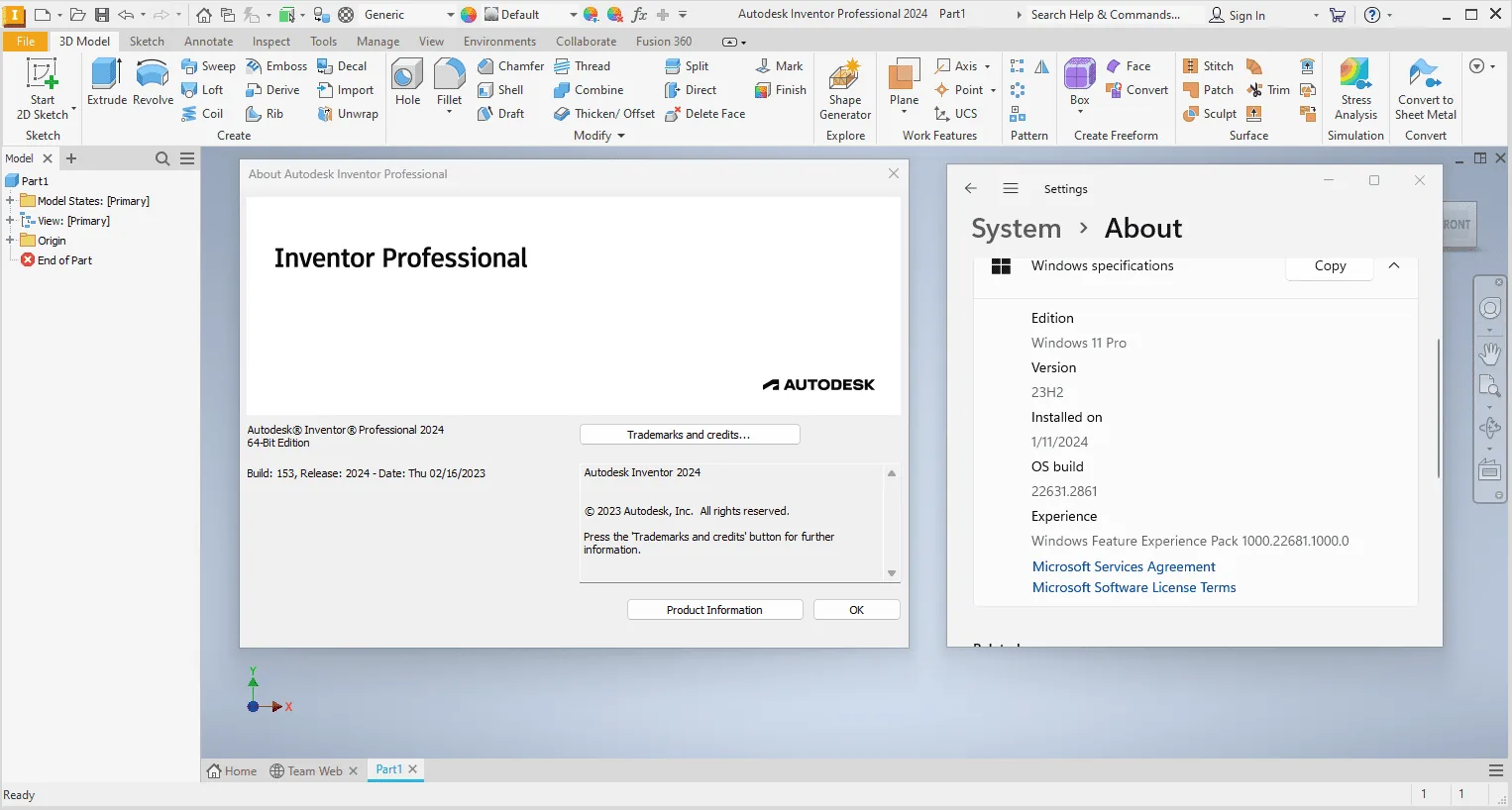Screen dimensions: 1512x810
Task: Expand the Model States node
Action: tap(10, 201)
